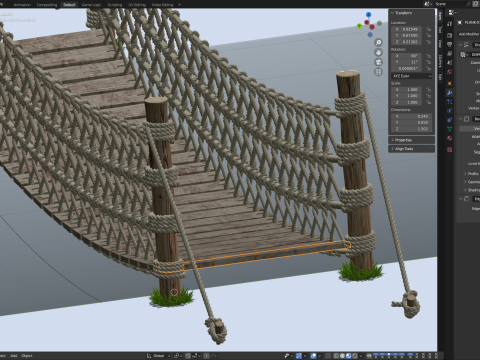Select solid viewport shading mode
480x360 pixels.
point(342,356)
